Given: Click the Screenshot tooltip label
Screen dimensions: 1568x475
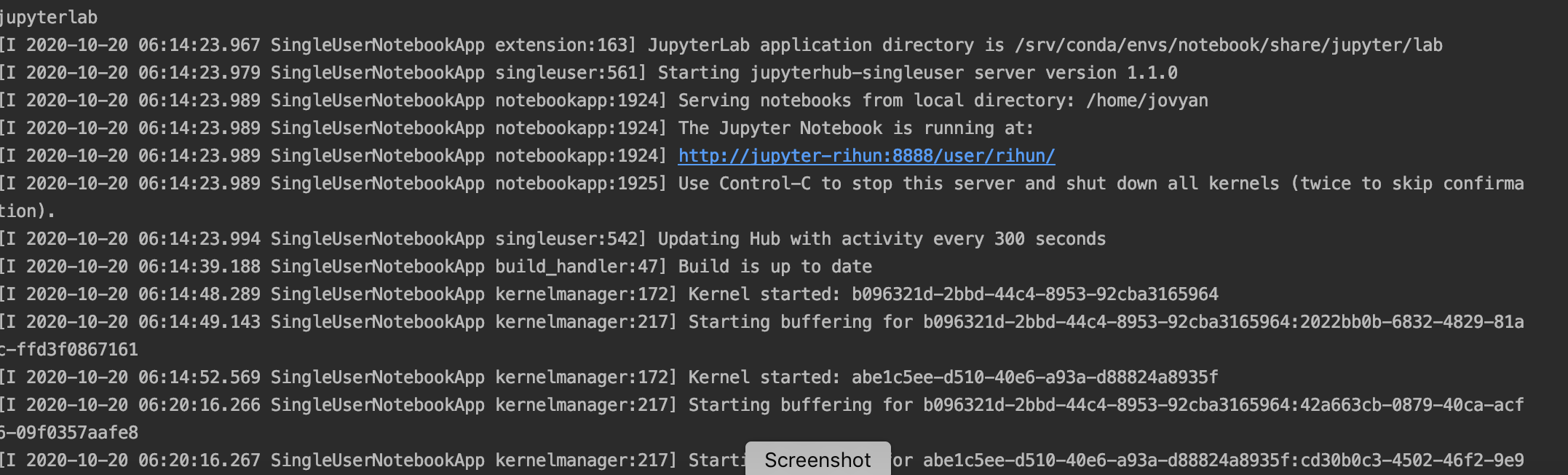Looking at the screenshot, I should 817,460.
